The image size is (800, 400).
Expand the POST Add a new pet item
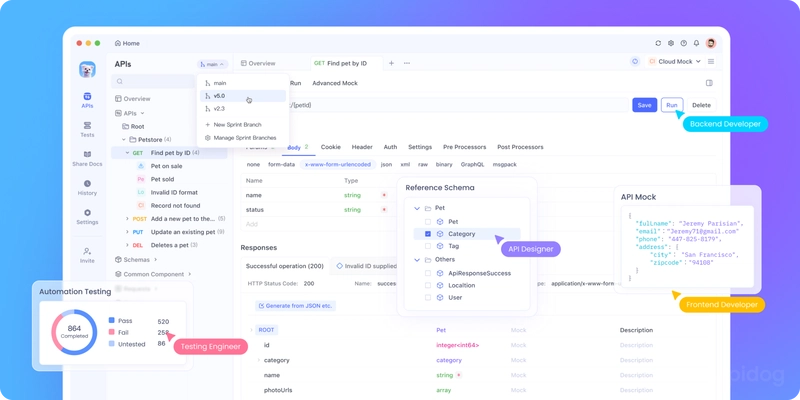coord(128,218)
